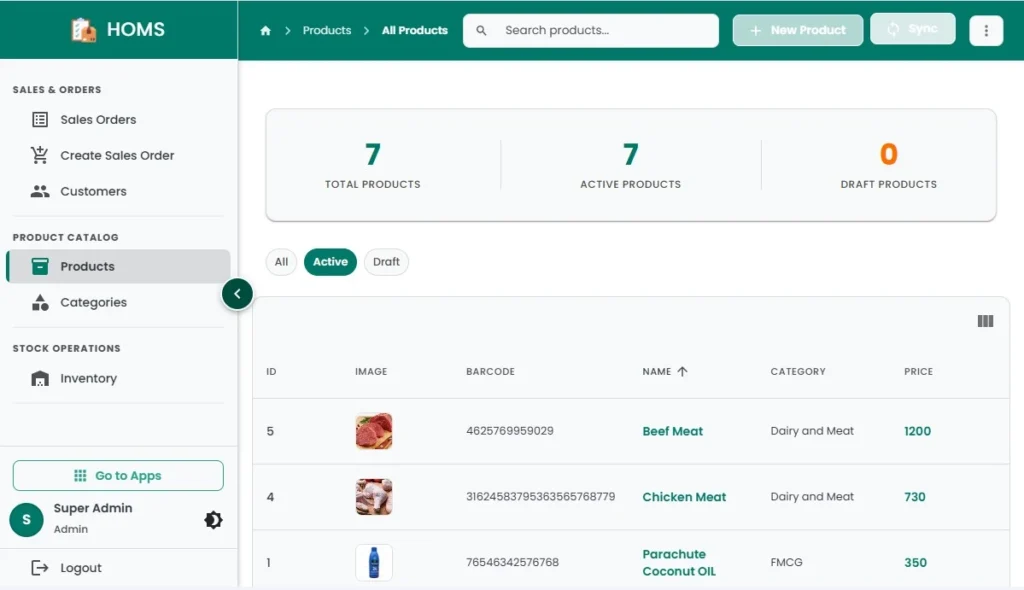1024x590 pixels.
Task: Open the Categories section
Action: 93,303
